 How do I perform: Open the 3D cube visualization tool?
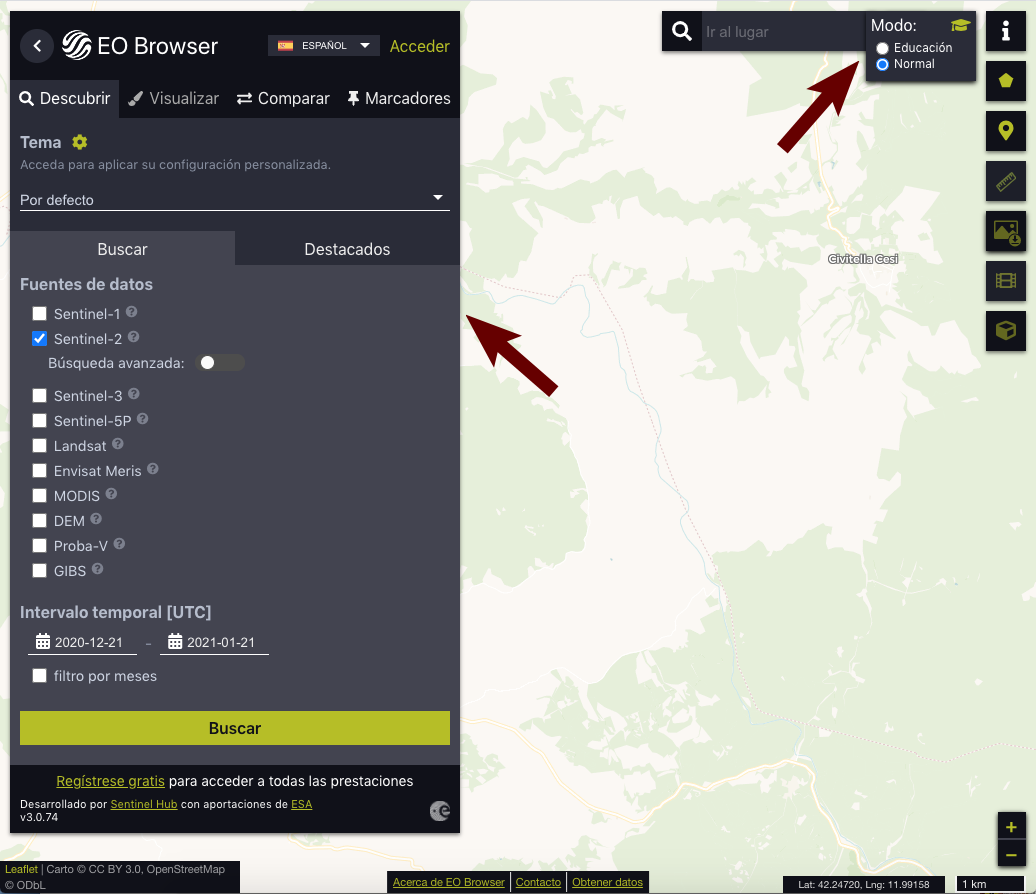click(x=1005, y=330)
